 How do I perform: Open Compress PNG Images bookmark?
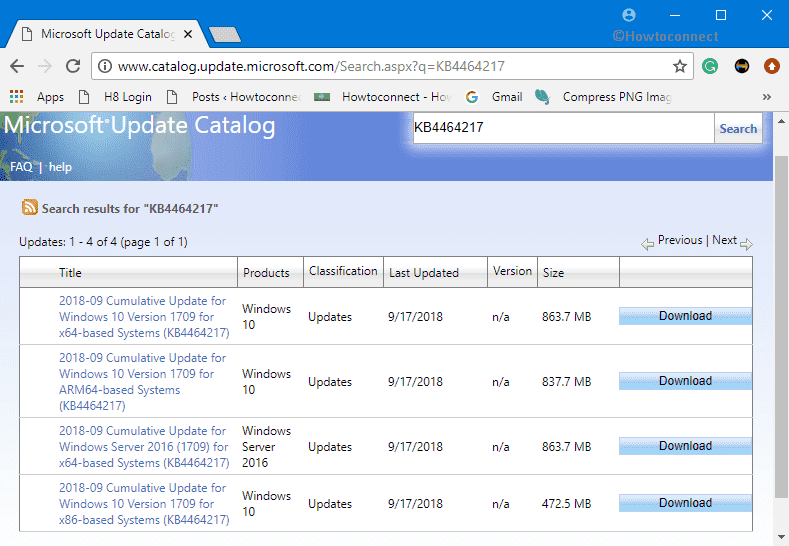pyautogui.click(x=603, y=97)
